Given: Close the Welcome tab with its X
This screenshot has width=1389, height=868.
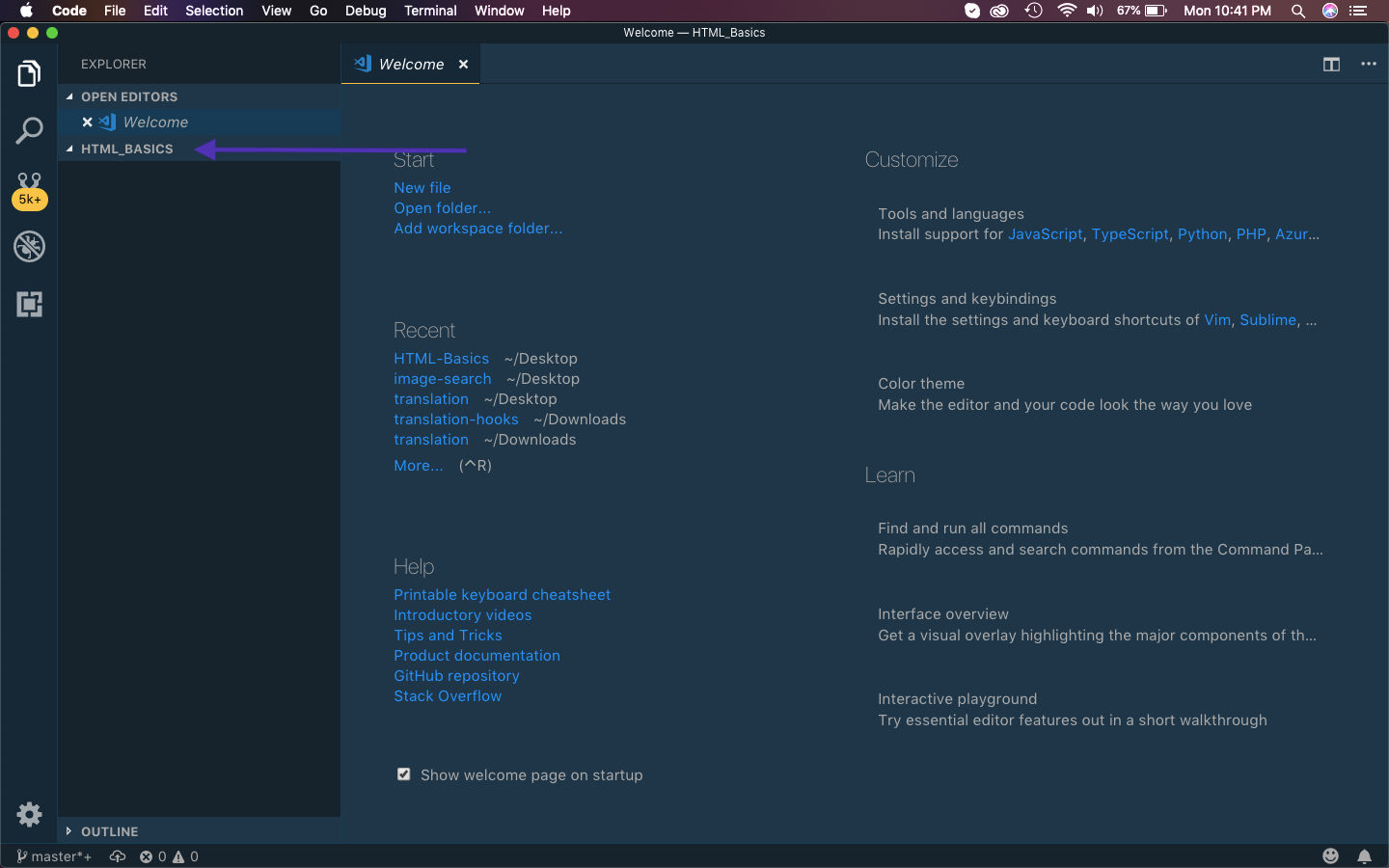Looking at the screenshot, I should 464,65.
